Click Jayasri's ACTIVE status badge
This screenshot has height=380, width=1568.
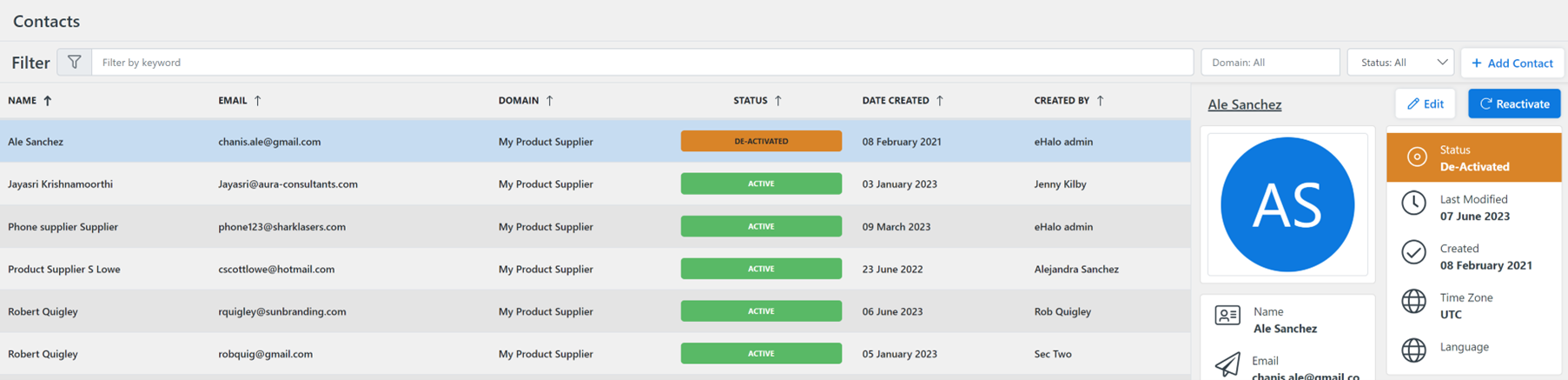click(761, 183)
